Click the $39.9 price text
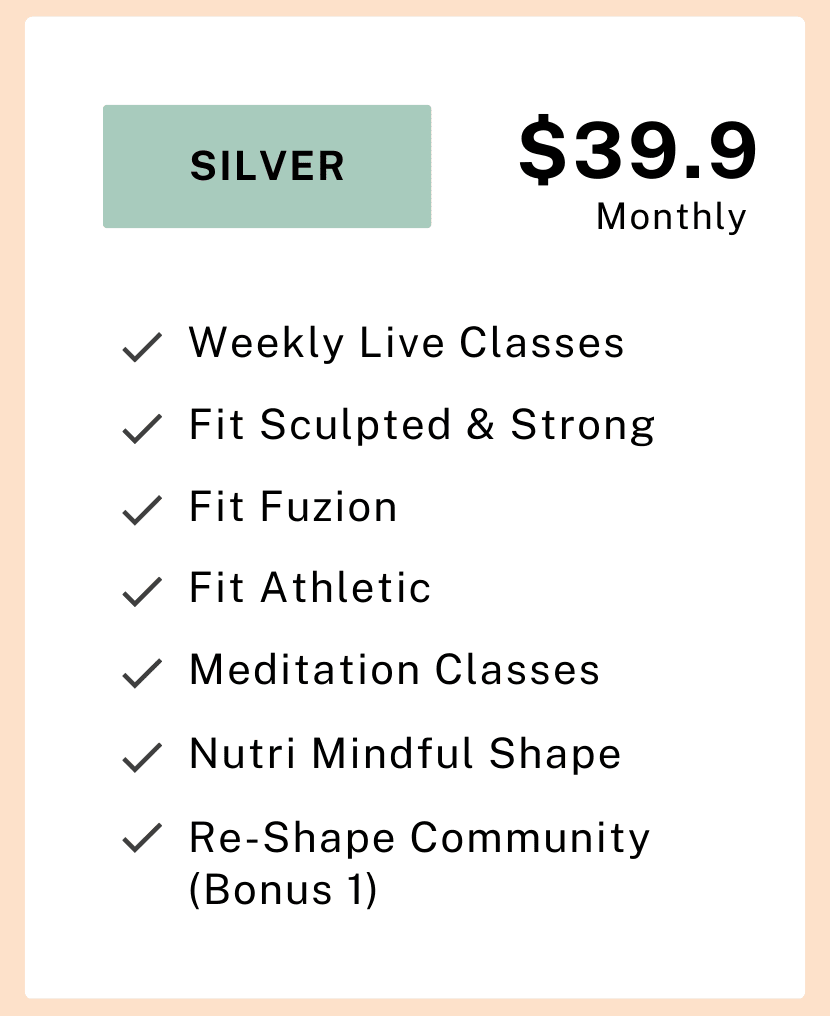 tap(638, 150)
